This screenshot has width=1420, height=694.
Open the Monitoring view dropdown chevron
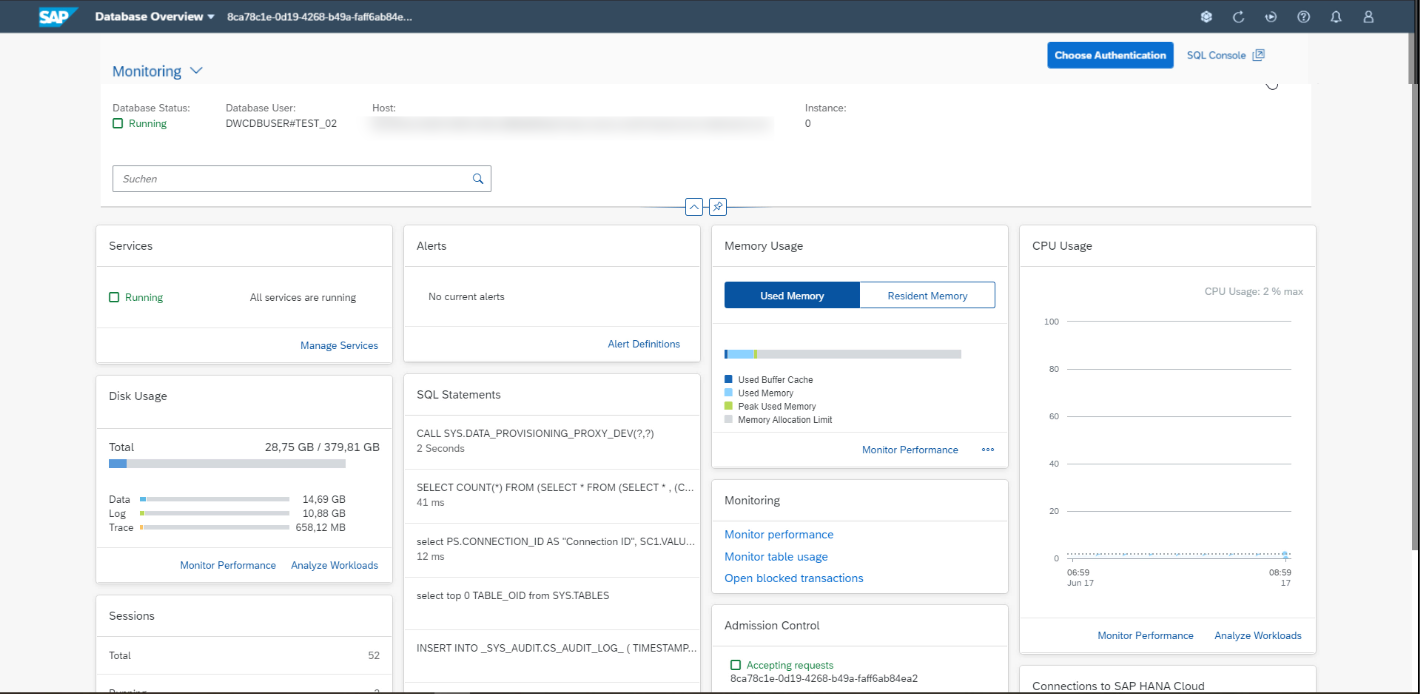pos(196,71)
